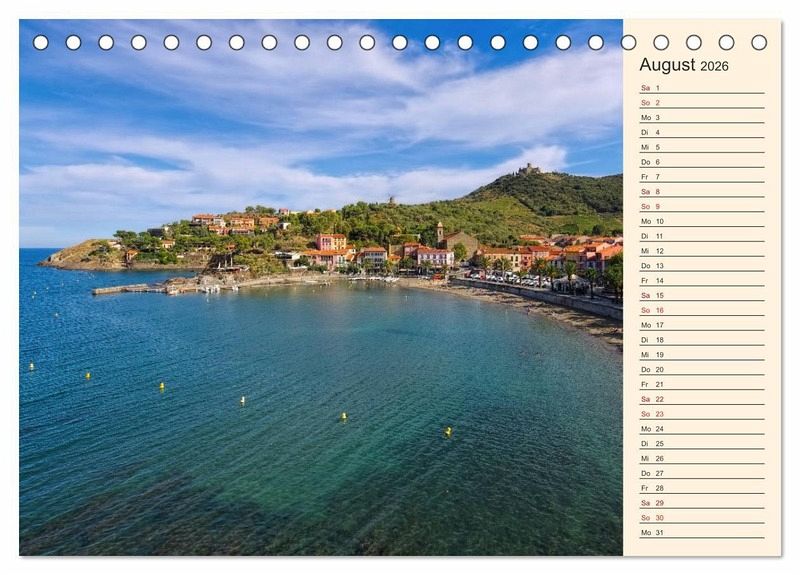Select the So 9 calendar row
This screenshot has width=800, height=575.
[x=702, y=206]
